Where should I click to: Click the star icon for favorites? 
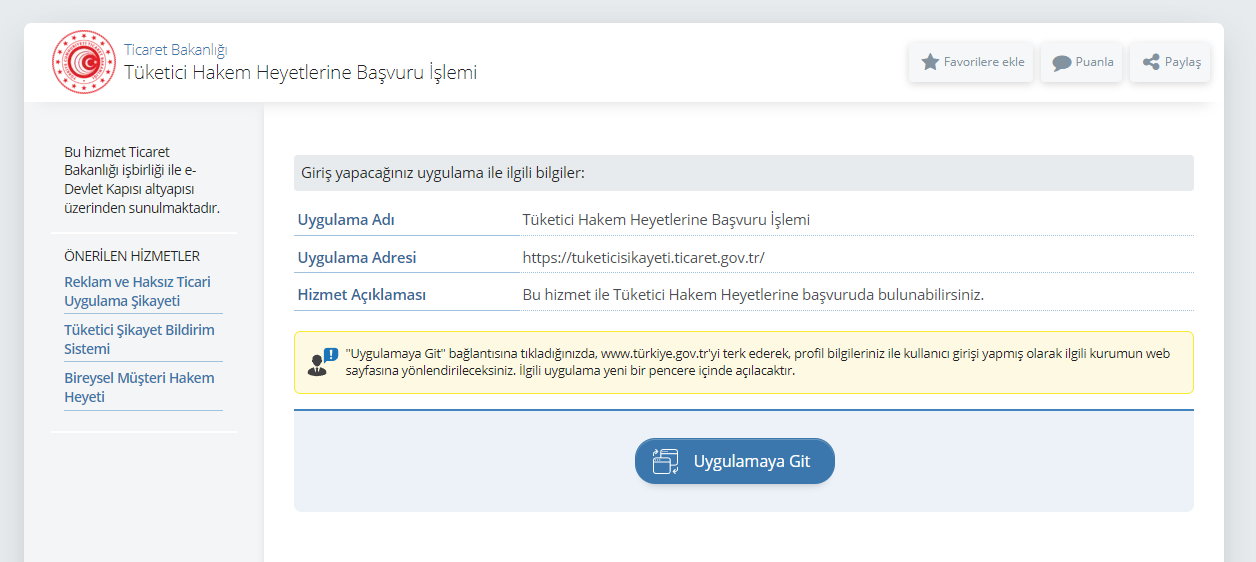(930, 62)
